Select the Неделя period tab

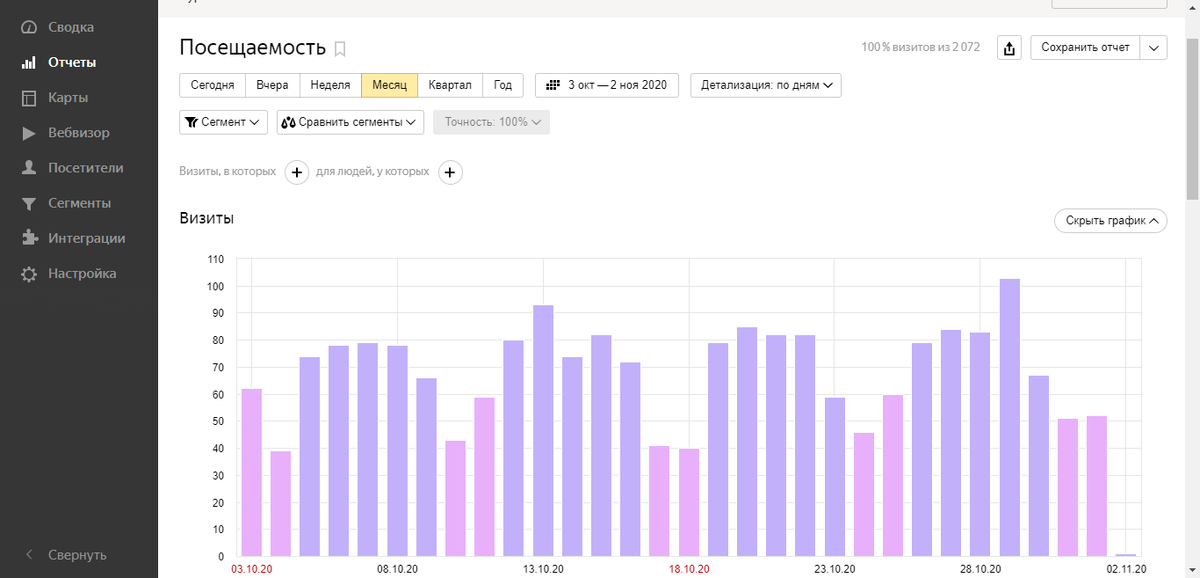[330, 85]
